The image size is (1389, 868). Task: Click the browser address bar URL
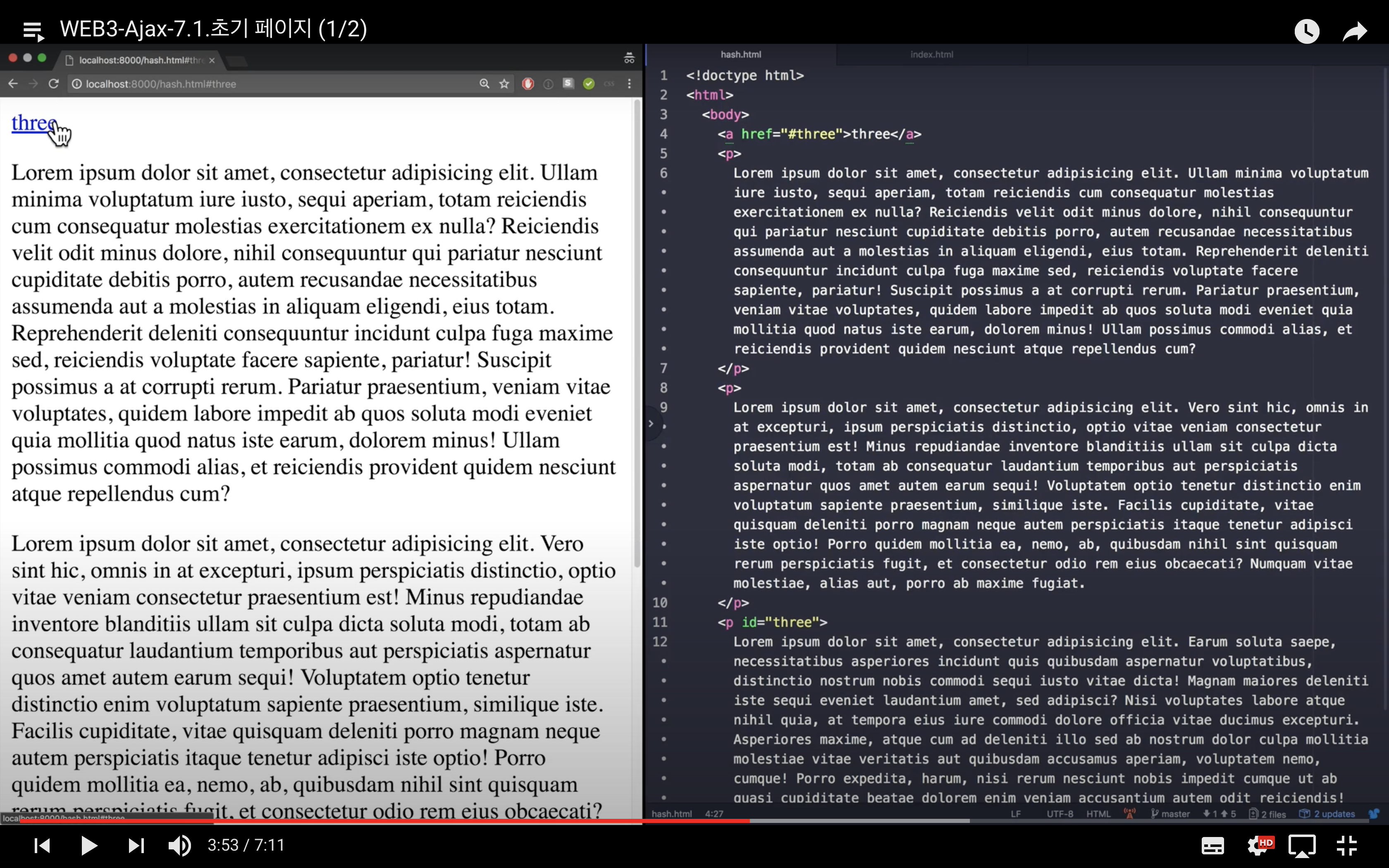click(161, 84)
